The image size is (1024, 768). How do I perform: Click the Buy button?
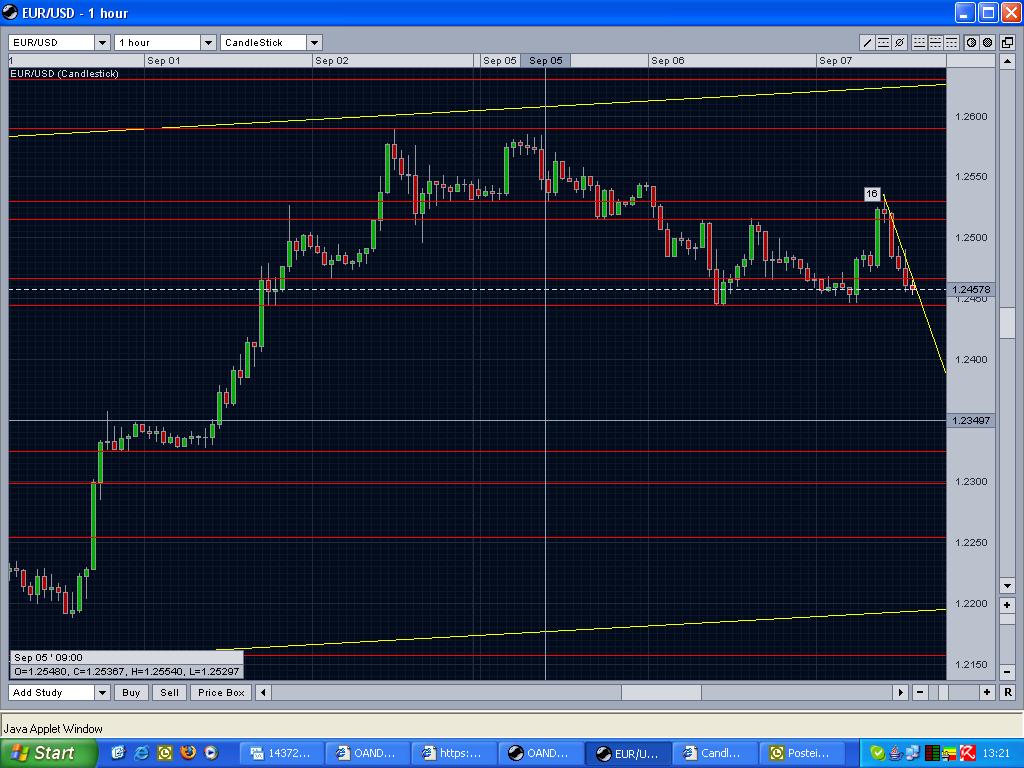131,692
